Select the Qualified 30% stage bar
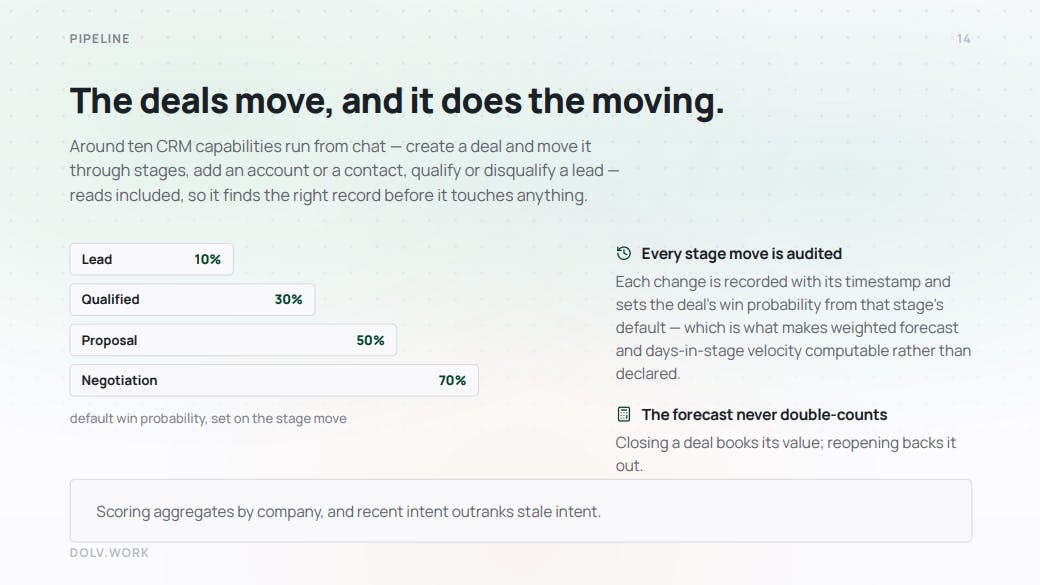The width and height of the screenshot is (1040, 585). coord(192,300)
